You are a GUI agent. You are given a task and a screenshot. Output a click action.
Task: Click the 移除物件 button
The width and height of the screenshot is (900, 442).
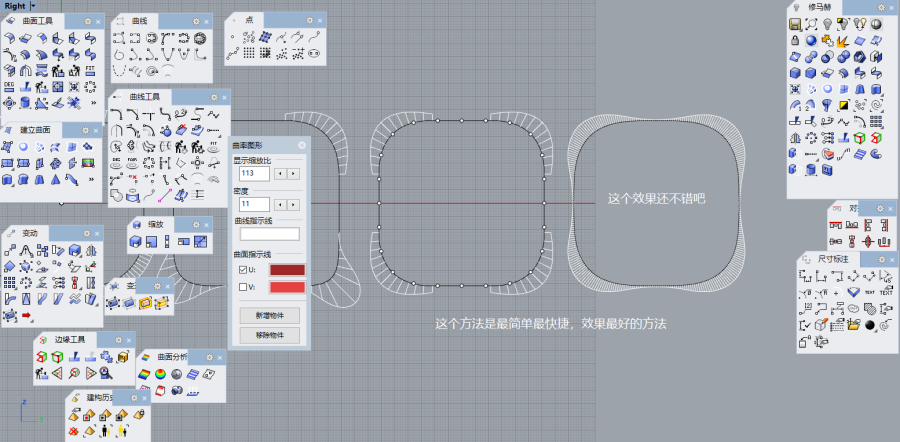[x=268, y=335]
